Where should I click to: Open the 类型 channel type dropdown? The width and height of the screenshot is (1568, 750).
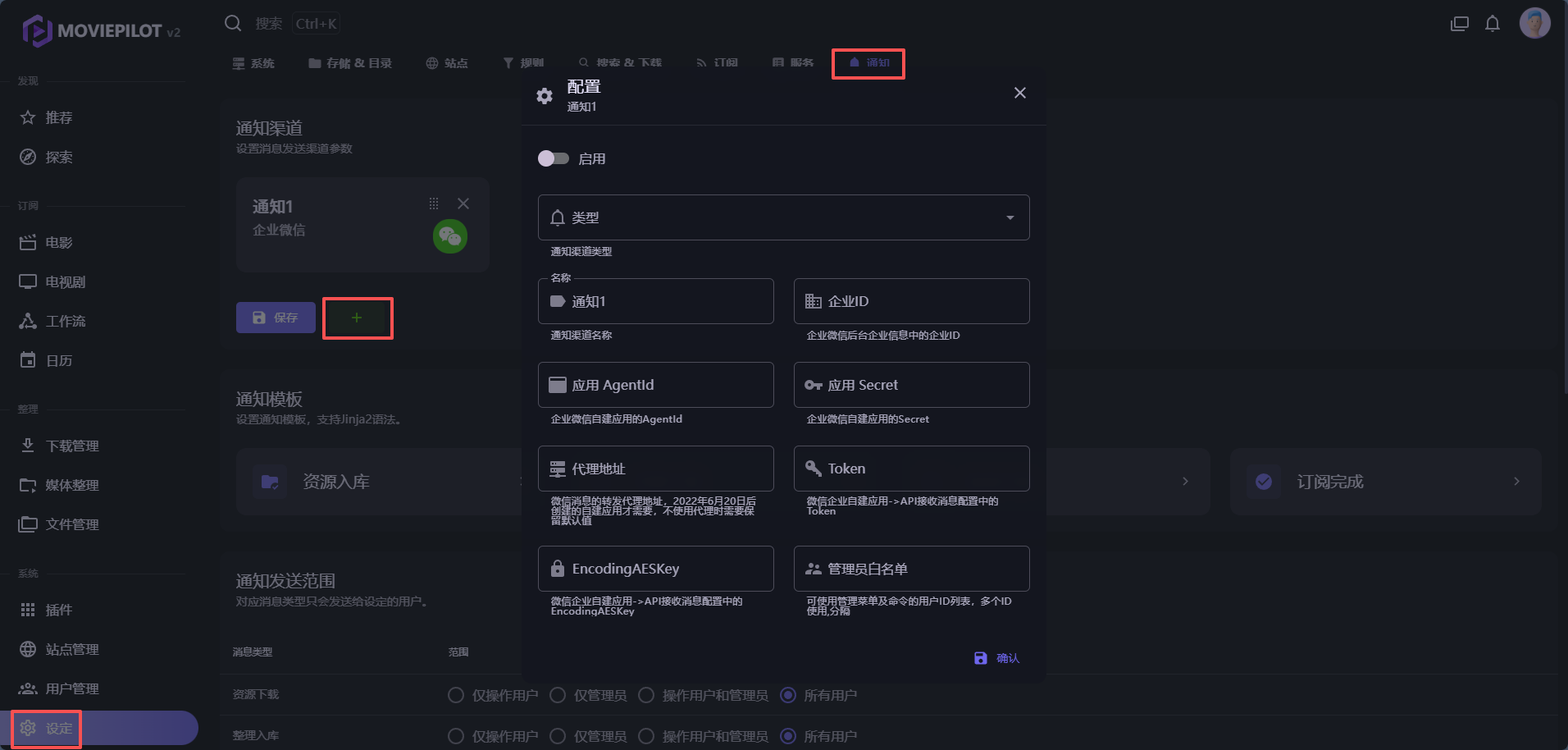pos(783,217)
